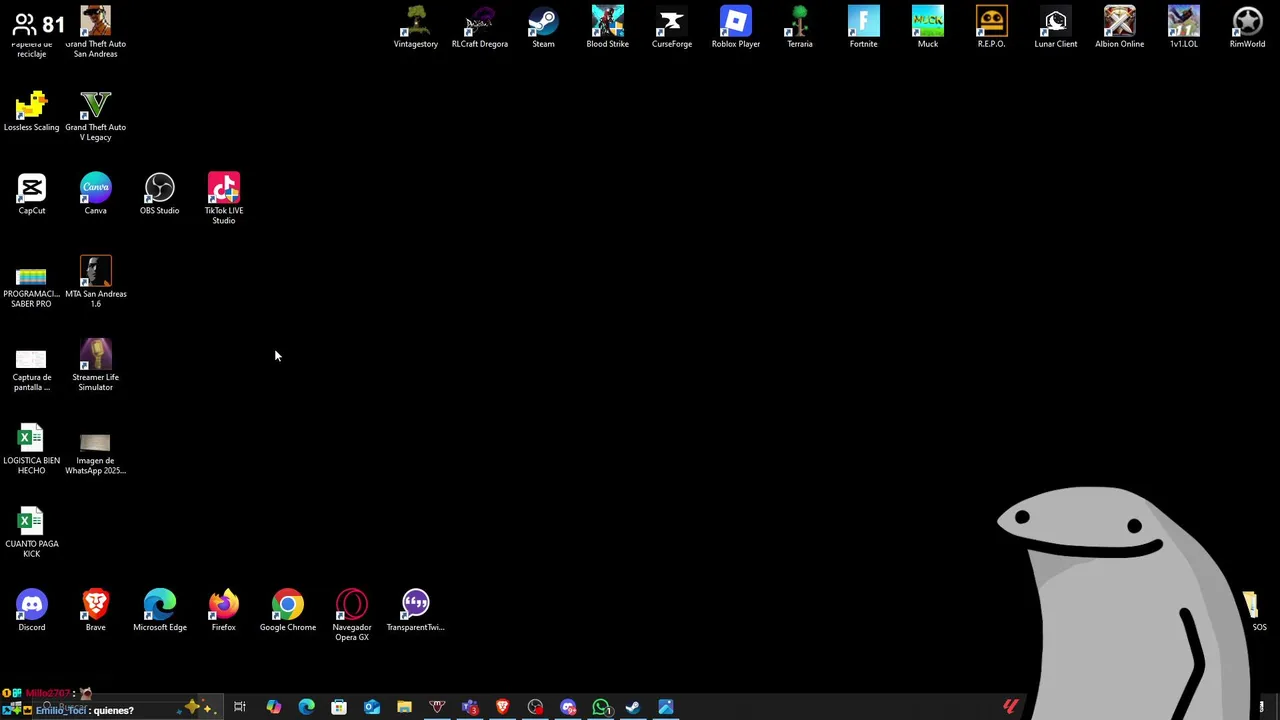Open Microsoft Teams from the taskbar
Image resolution: width=1280 pixels, height=720 pixels.
click(x=470, y=708)
